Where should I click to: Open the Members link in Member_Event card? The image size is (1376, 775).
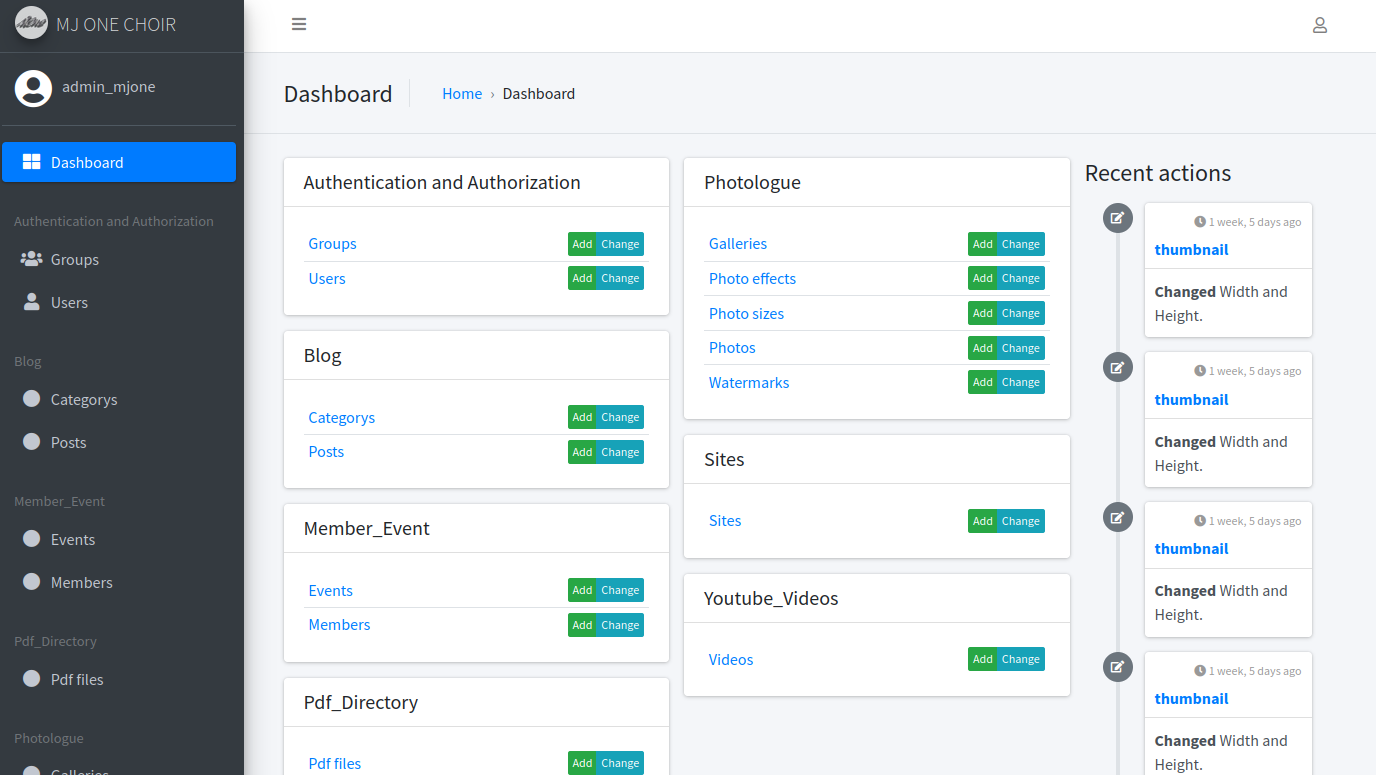pyautogui.click(x=339, y=625)
